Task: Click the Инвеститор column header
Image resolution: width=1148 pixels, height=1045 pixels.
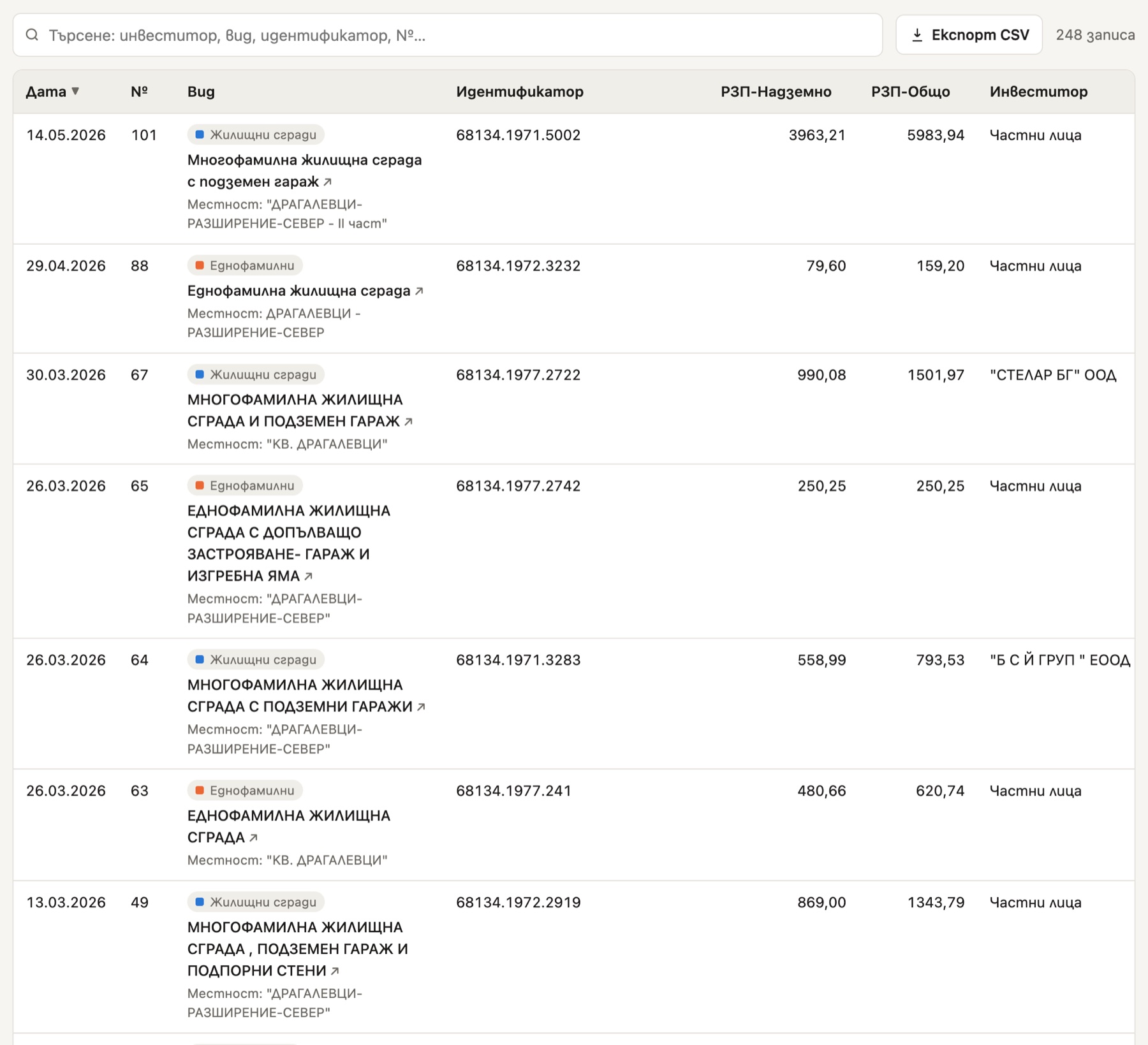Action: click(1039, 92)
